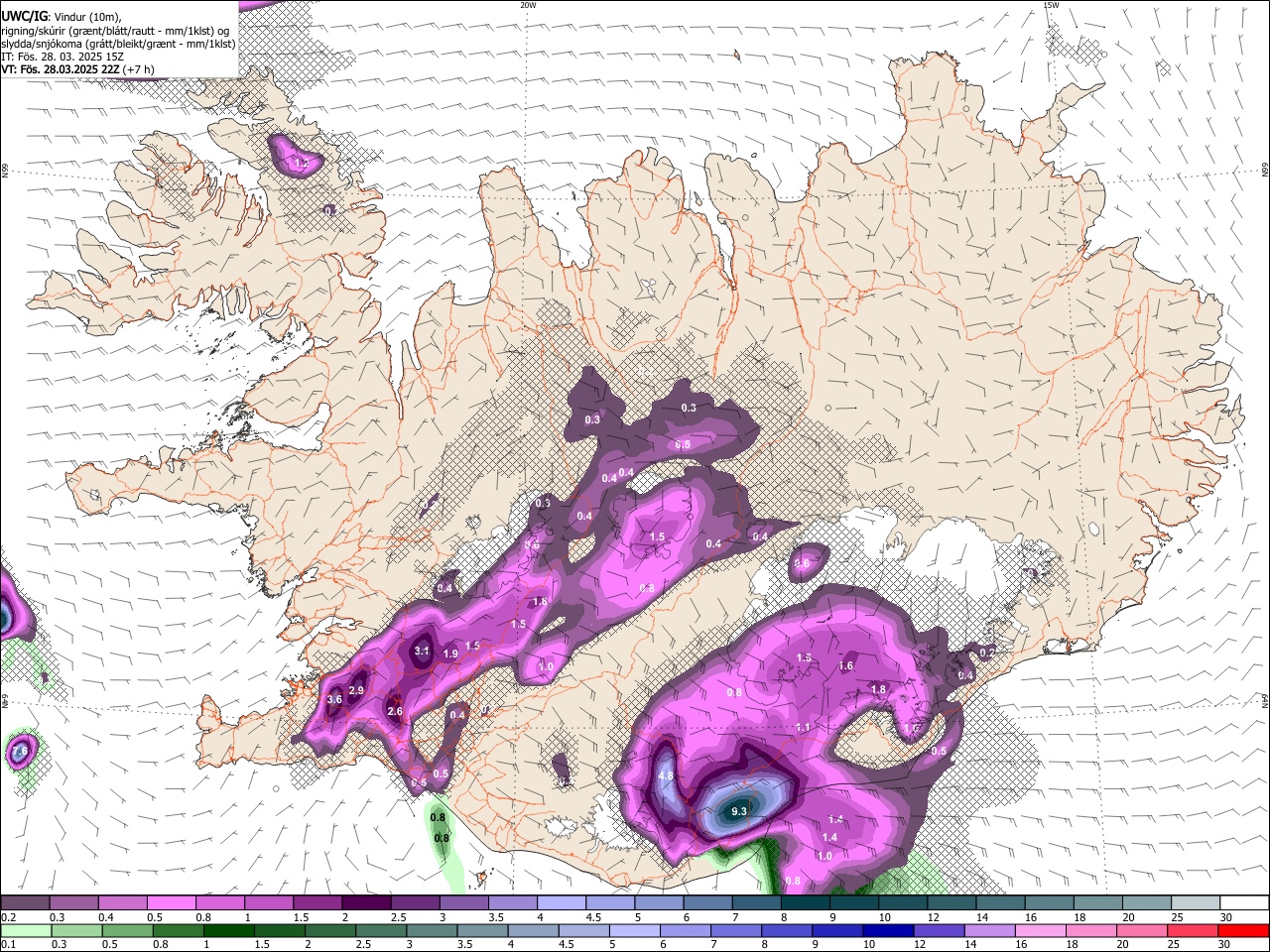This screenshot has width=1270, height=952.
Task: Click the 3.1 value in dark purple core
Action: point(422,652)
